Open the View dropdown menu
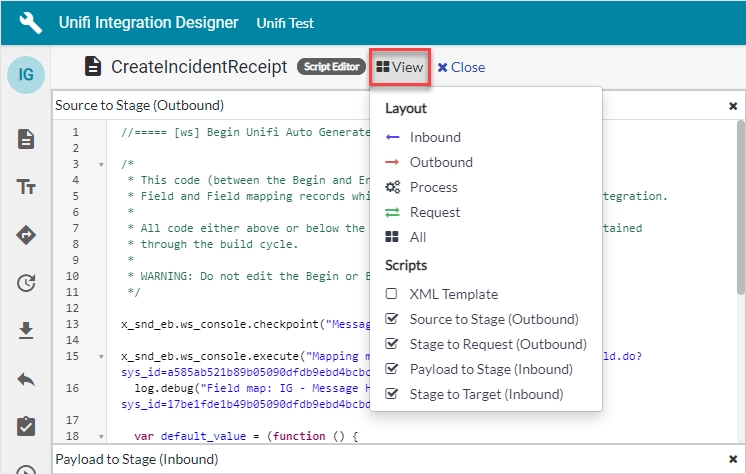The height and width of the screenshot is (474, 746). click(400, 67)
